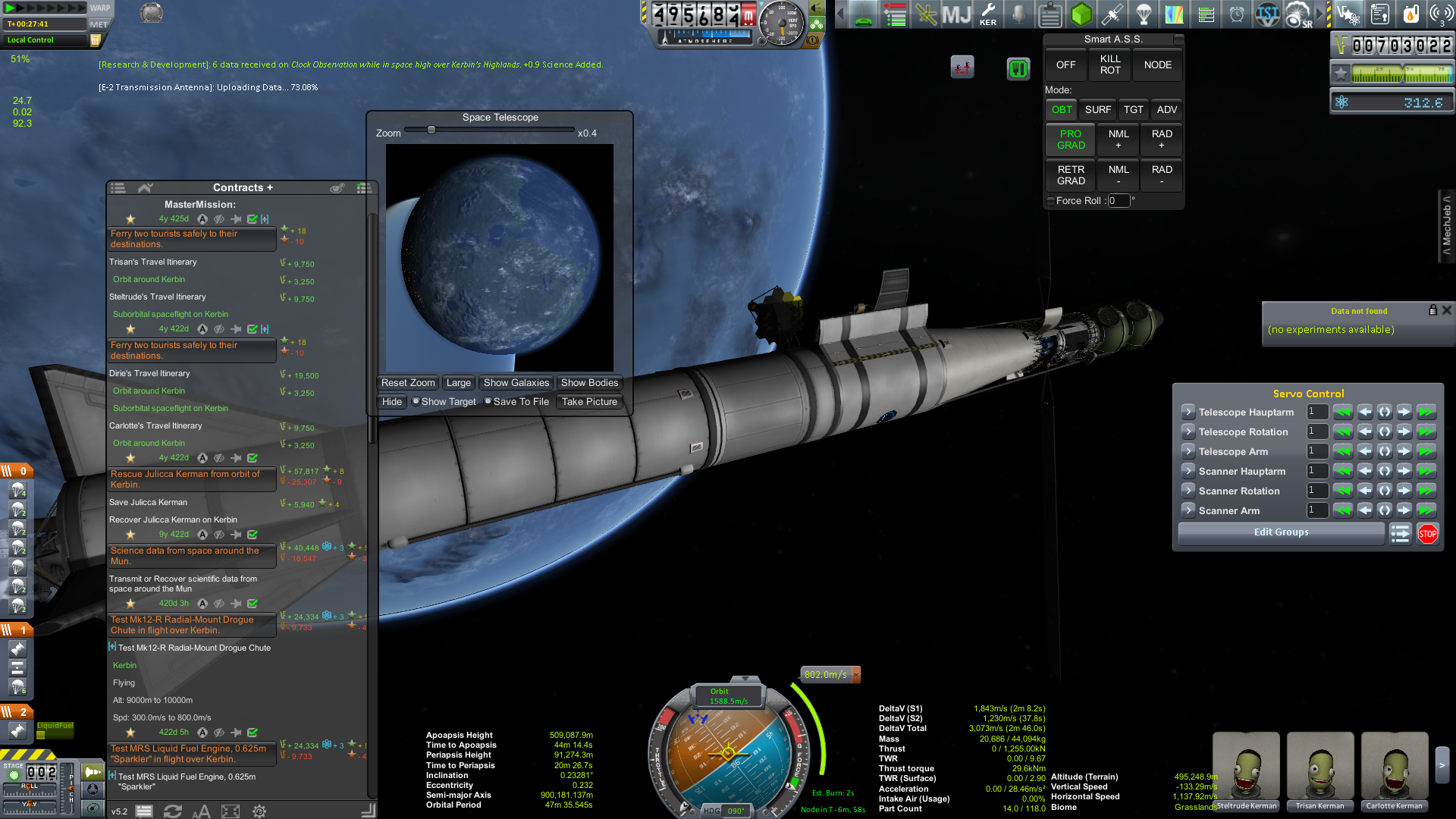Screen dimensions: 1456x819
Task: Open the alarm clock toolbar icon
Action: [1236, 14]
